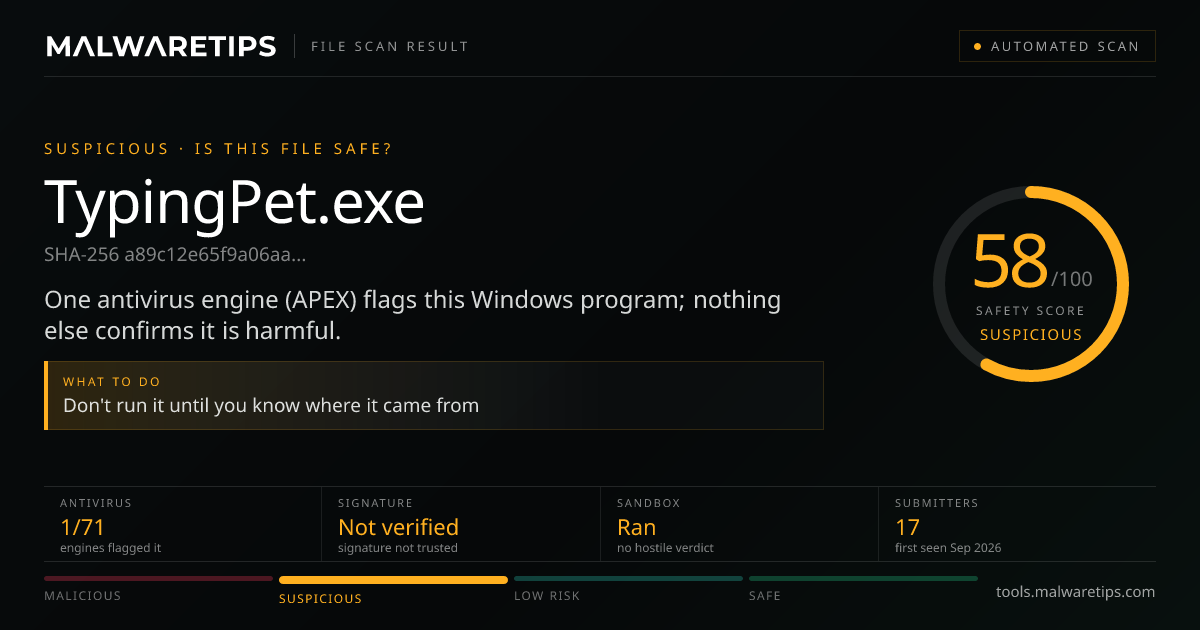
Task: Click the 'Safety Score' label
Action: (1030, 311)
